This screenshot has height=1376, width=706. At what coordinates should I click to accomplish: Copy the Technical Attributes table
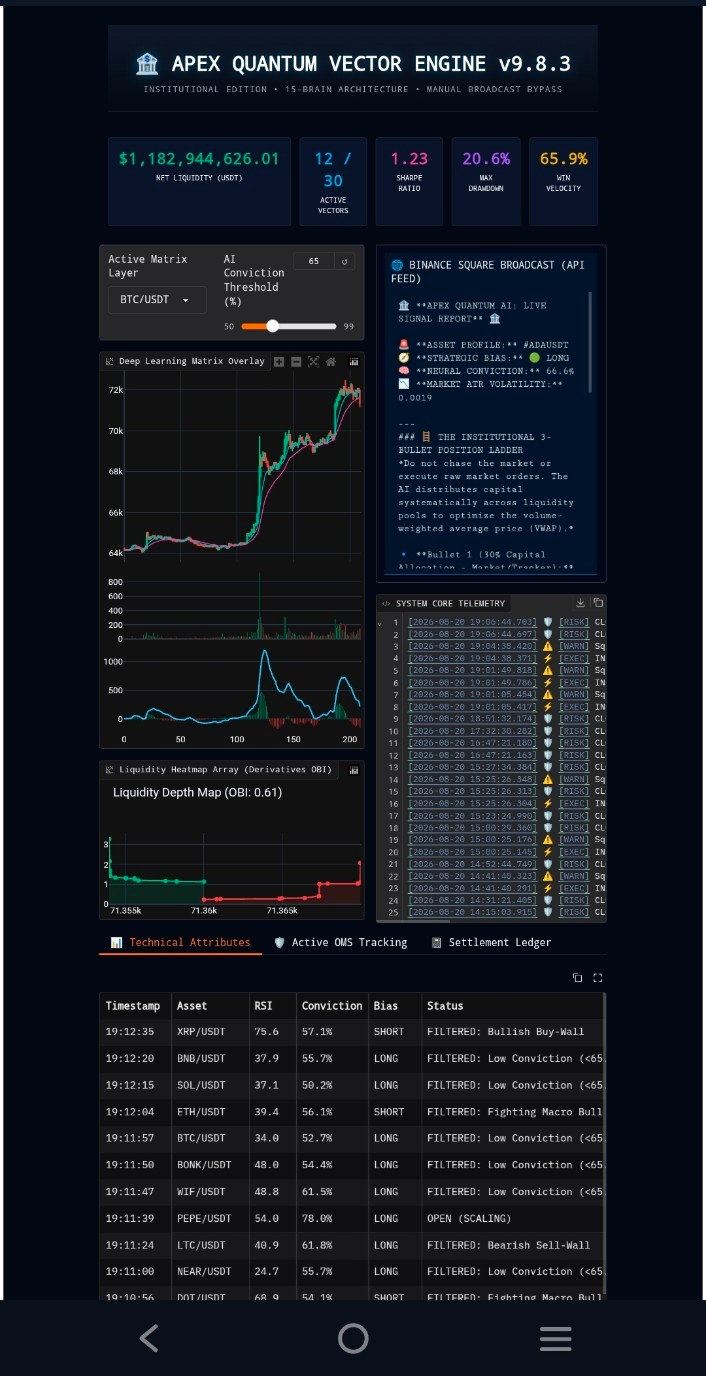click(577, 977)
